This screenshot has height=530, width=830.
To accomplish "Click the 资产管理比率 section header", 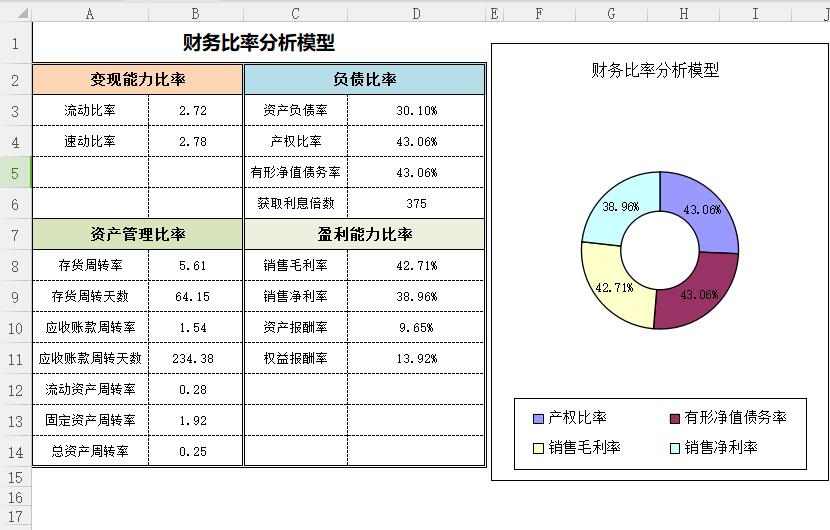I will click(x=138, y=234).
